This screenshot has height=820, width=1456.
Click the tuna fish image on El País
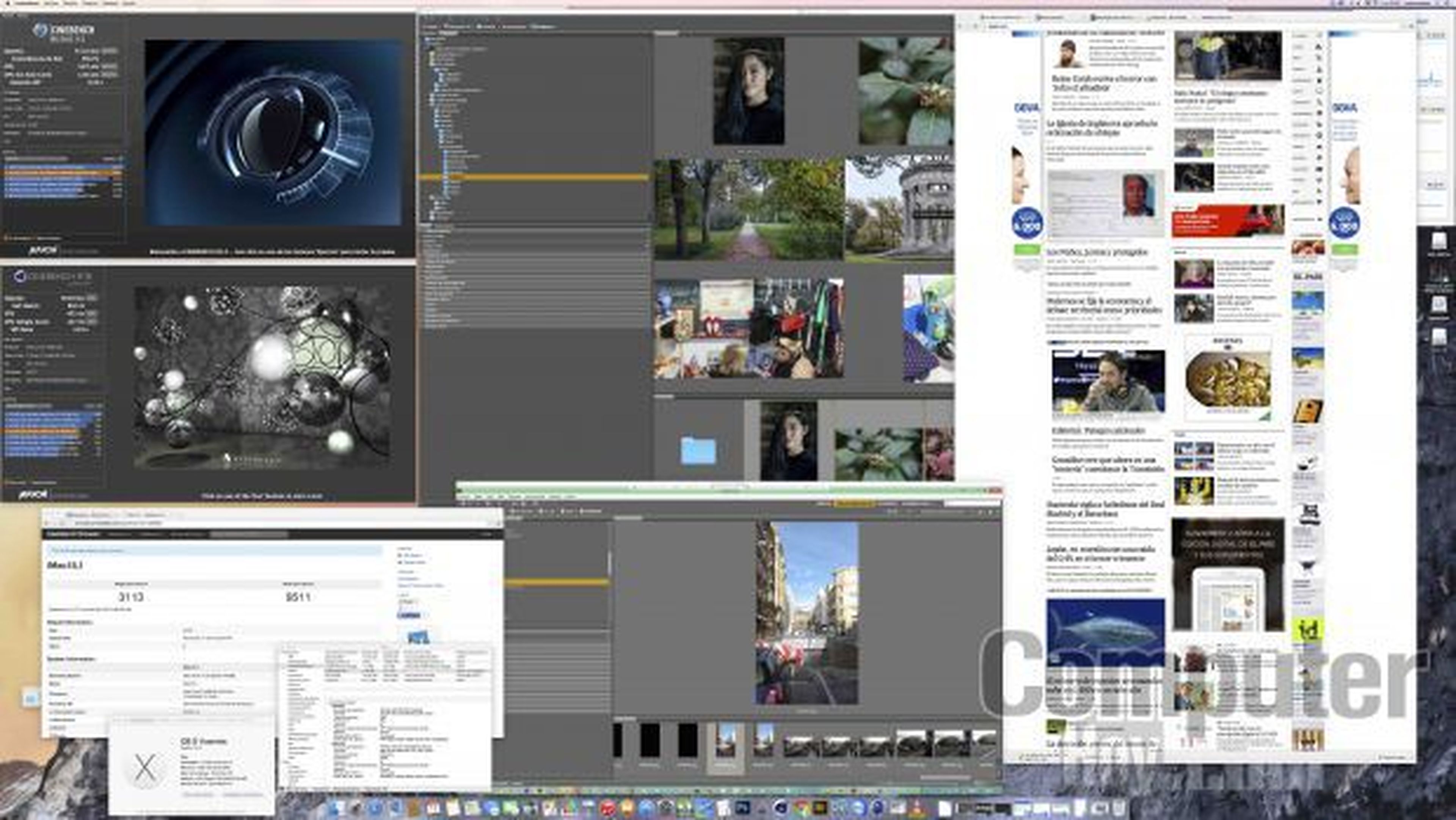1105,633
